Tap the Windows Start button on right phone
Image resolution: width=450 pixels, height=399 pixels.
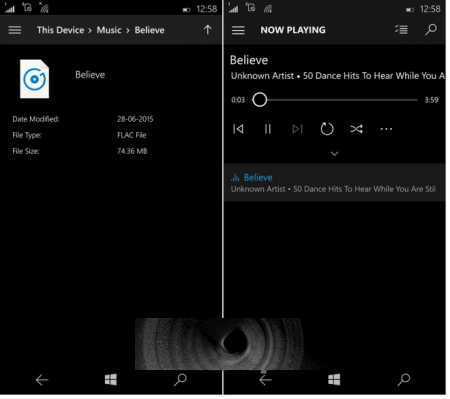pos(334,379)
